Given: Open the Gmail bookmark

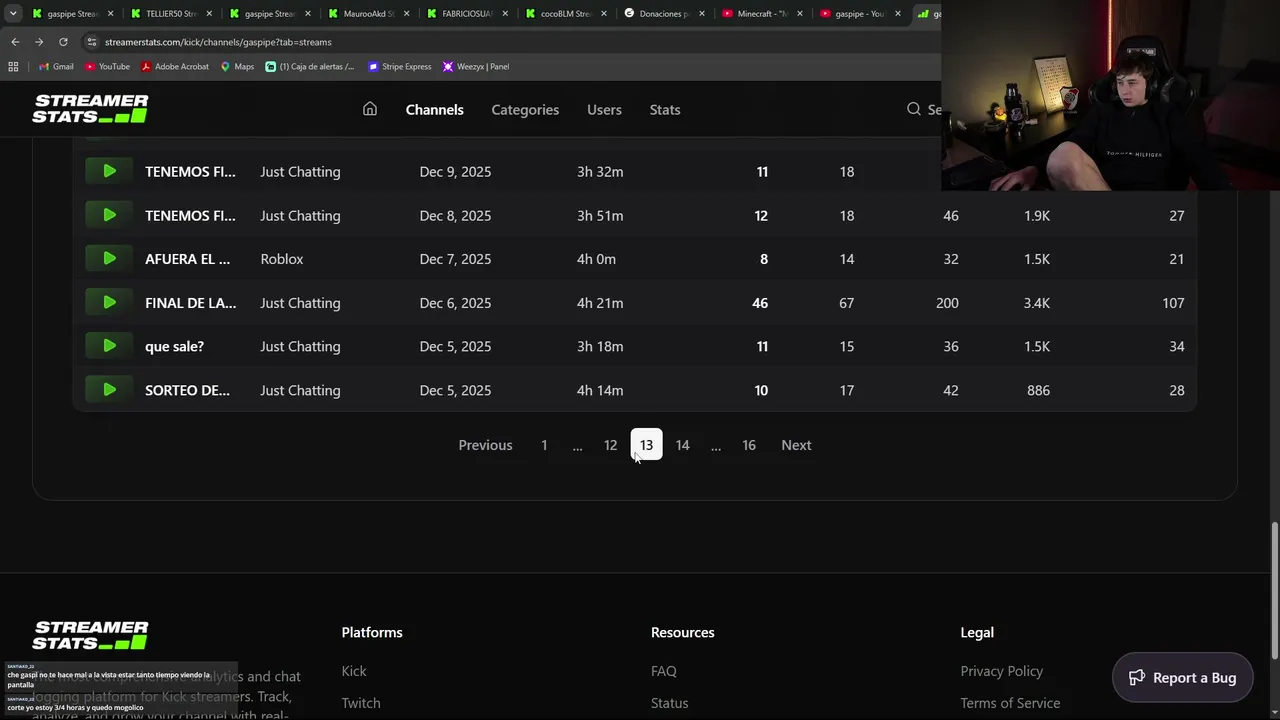Looking at the screenshot, I should click(56, 66).
